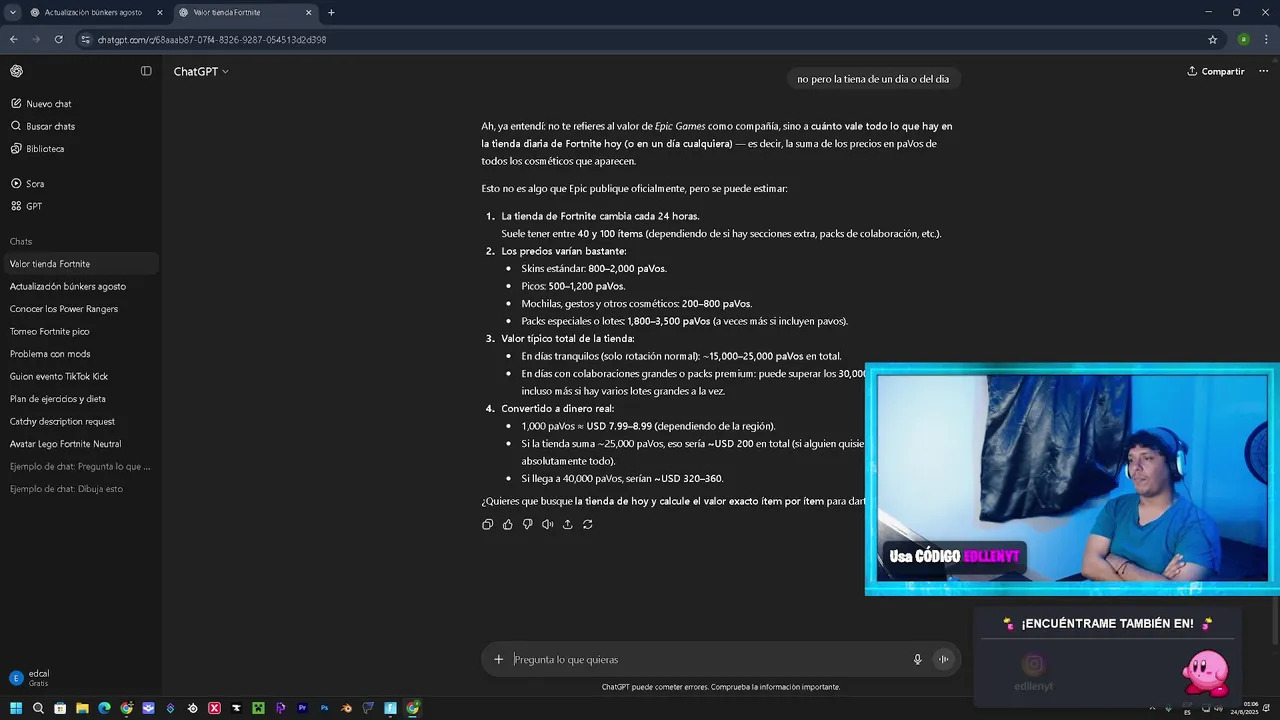Viewport: 1280px width, 720px height.
Task: Open chat Actualización búnkers agosto
Action: tap(80, 286)
